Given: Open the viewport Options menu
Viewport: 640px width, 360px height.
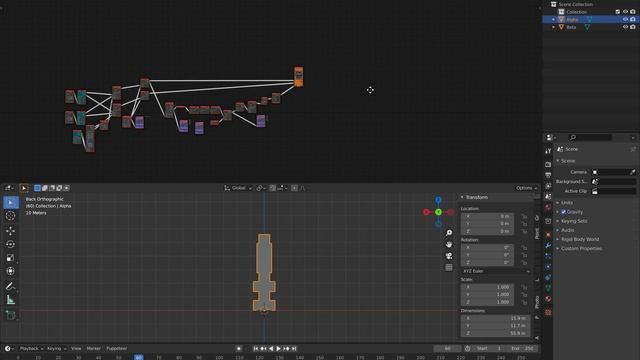Looking at the screenshot, I should coord(527,188).
